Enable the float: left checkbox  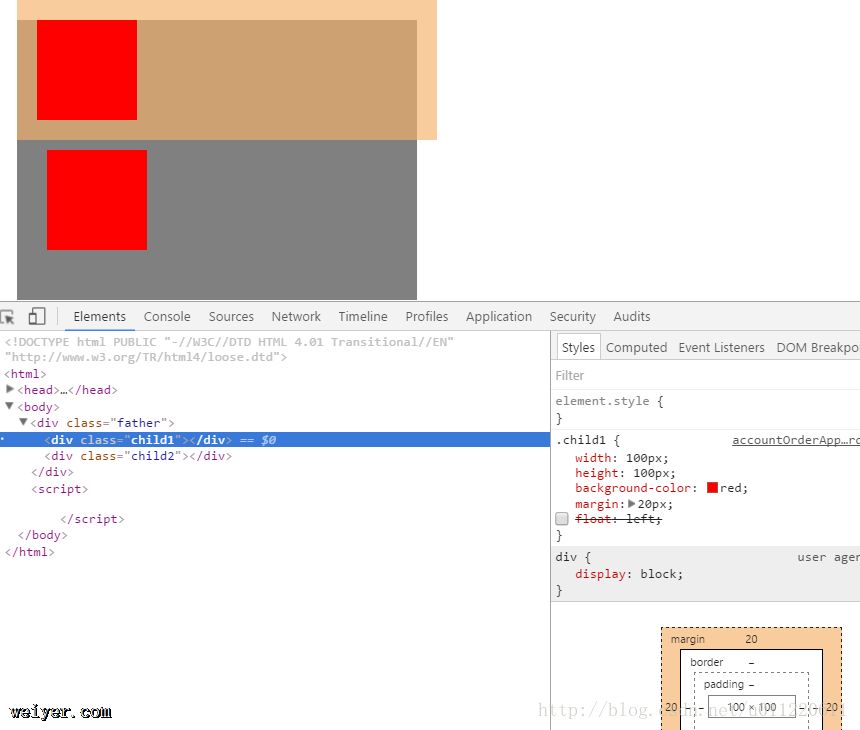coord(562,519)
